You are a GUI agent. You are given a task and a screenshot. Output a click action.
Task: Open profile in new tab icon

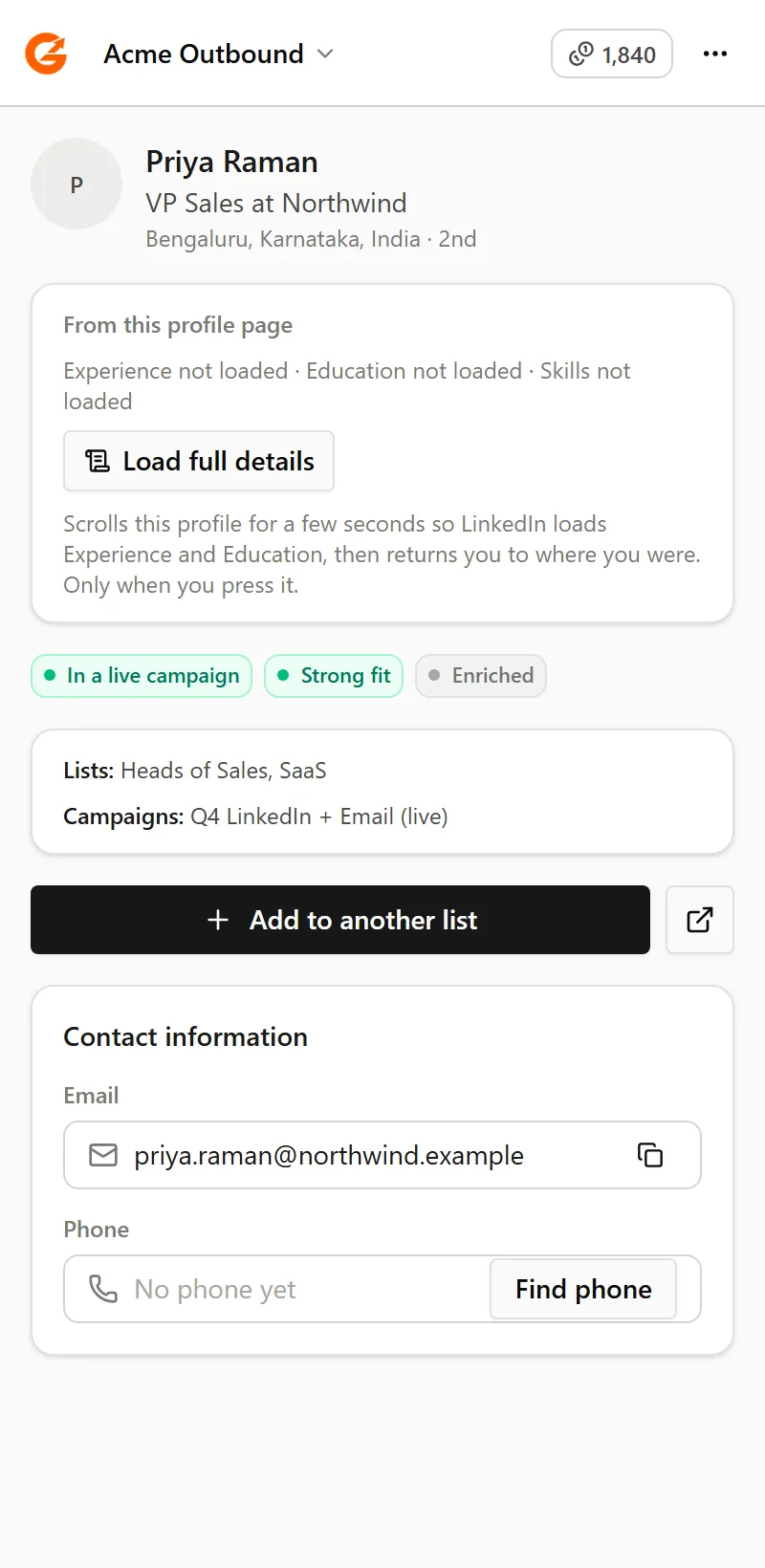[x=700, y=920]
